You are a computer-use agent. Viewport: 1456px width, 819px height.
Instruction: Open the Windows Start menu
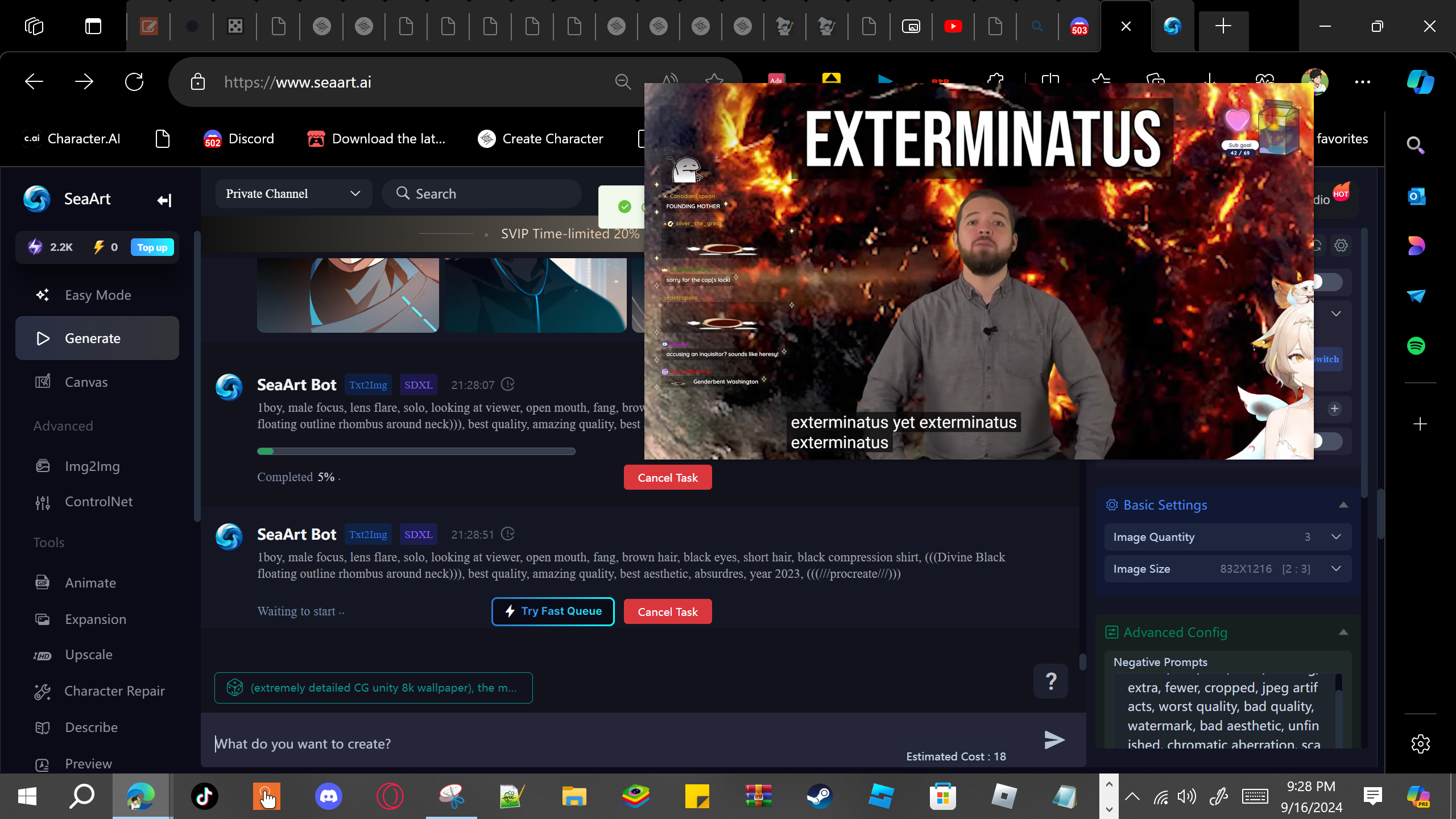pos(27,796)
